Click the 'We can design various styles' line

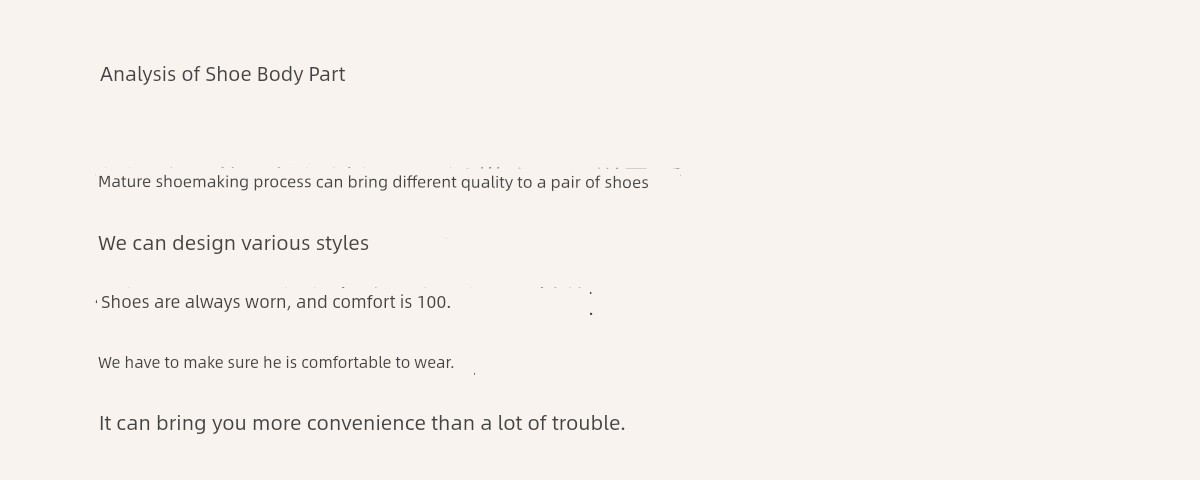233,243
